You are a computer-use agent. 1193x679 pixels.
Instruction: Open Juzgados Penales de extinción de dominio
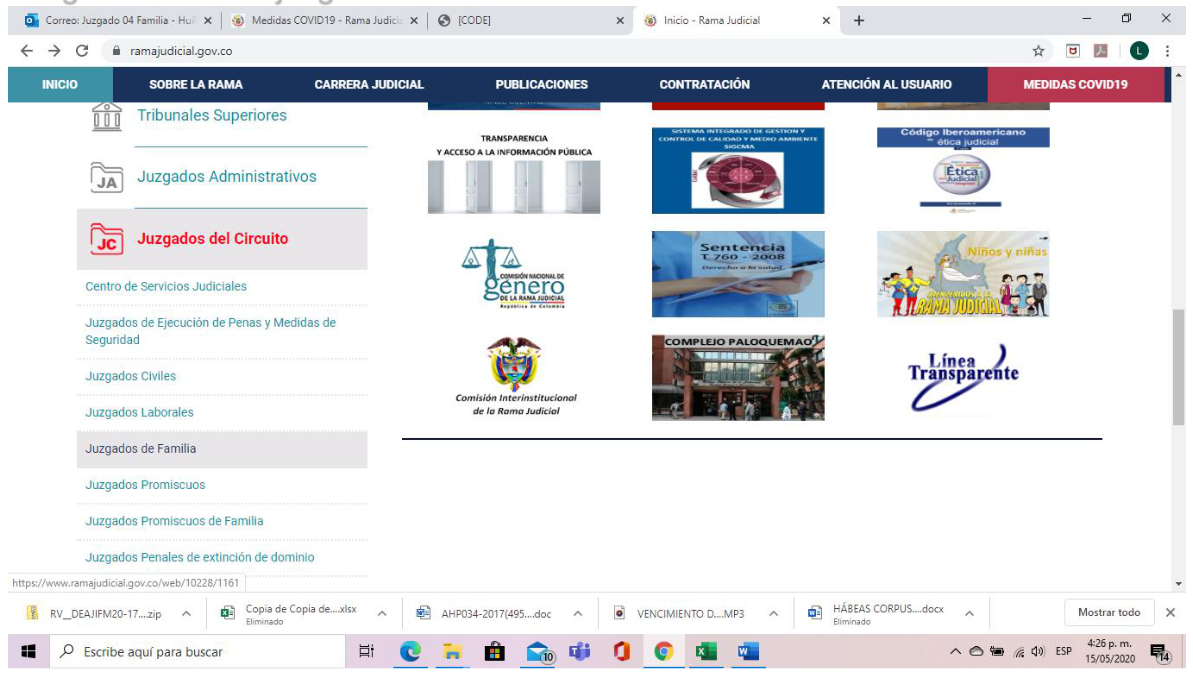pyautogui.click(x=199, y=557)
